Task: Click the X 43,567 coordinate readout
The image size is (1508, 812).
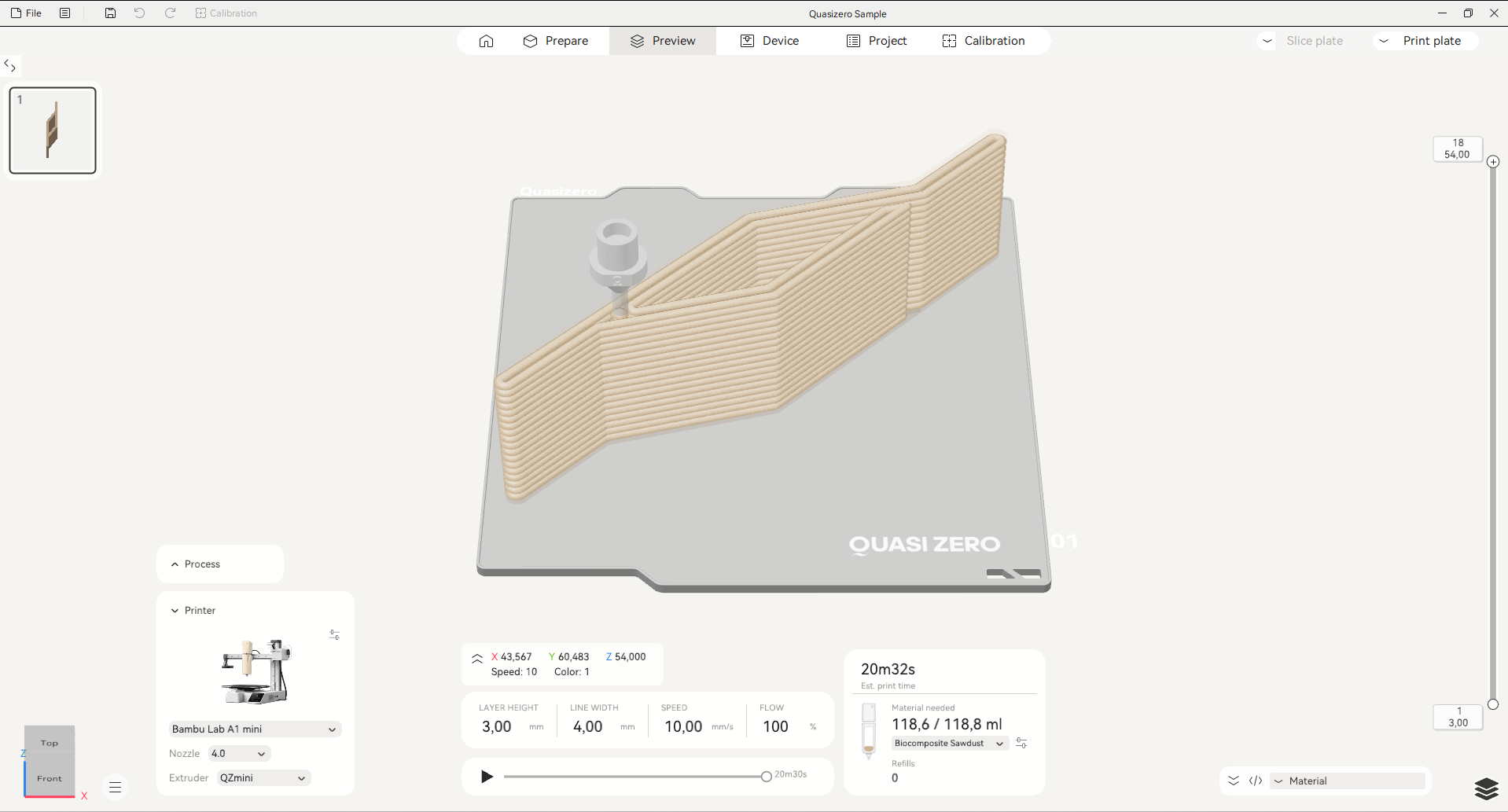Action: click(x=512, y=657)
